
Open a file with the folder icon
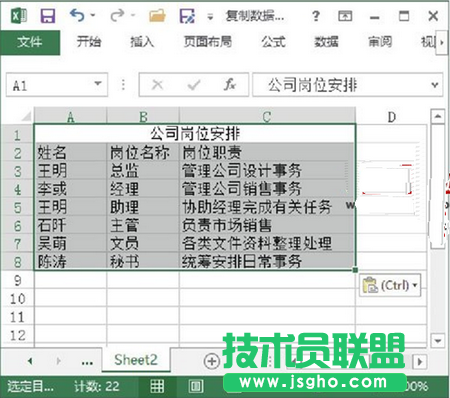[157, 16]
